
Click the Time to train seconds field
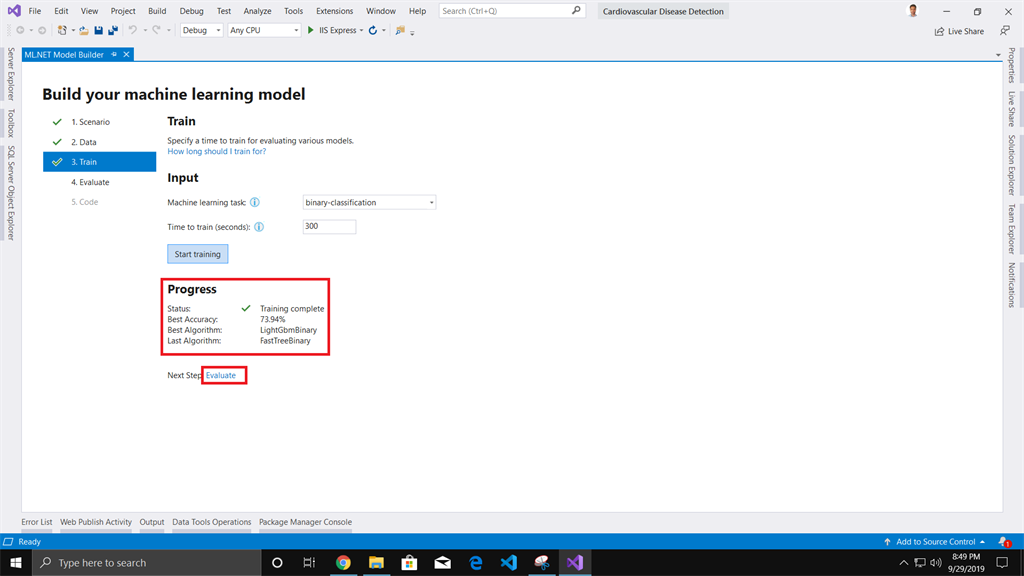click(x=329, y=227)
